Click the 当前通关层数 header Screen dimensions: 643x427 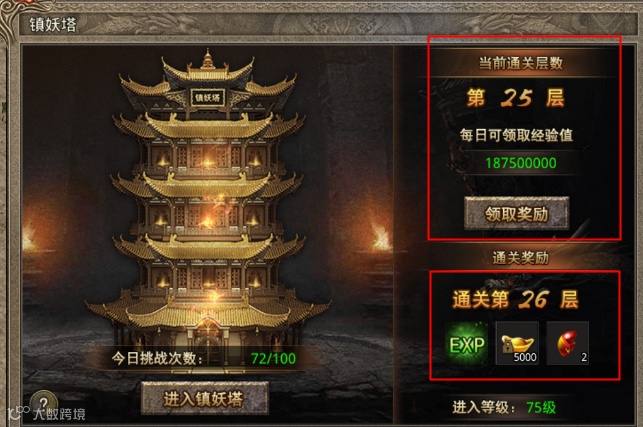521,63
